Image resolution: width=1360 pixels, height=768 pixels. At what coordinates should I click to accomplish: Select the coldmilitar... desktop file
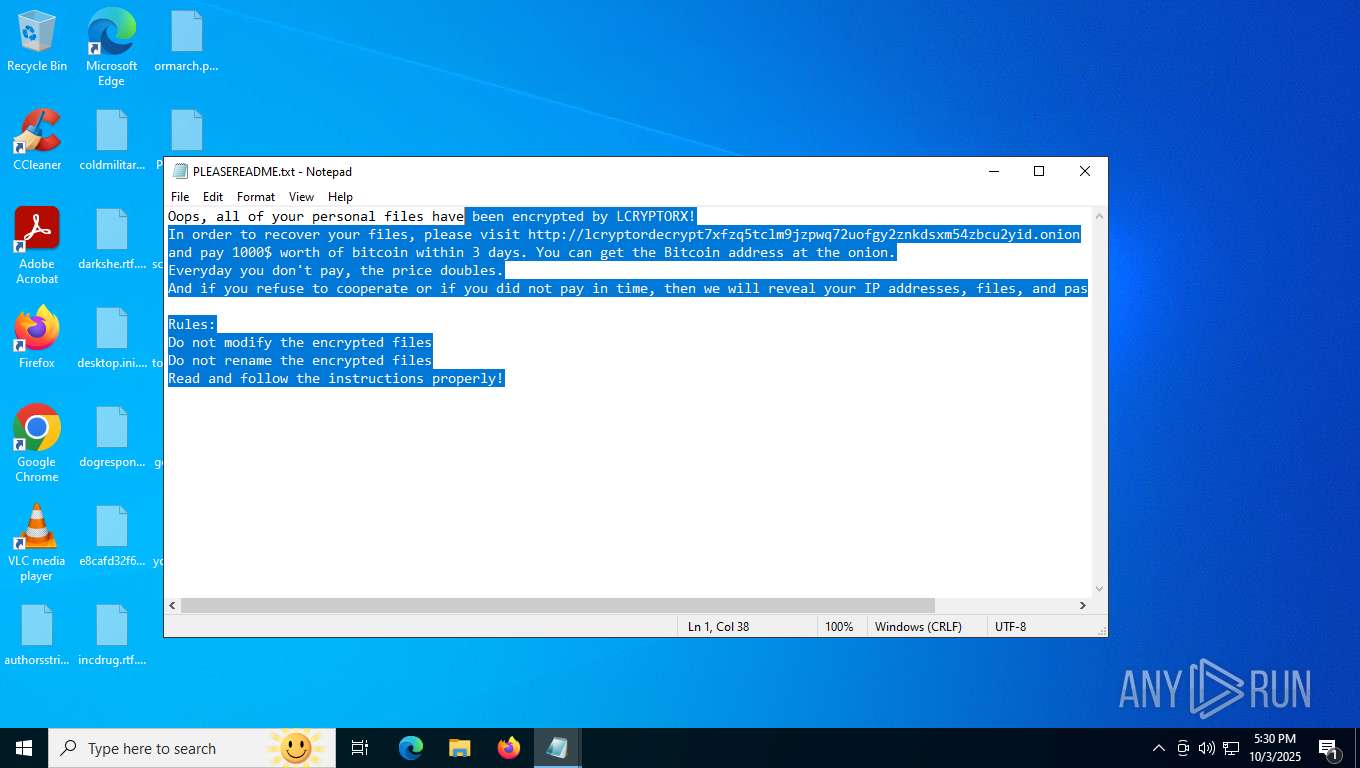pos(112,140)
